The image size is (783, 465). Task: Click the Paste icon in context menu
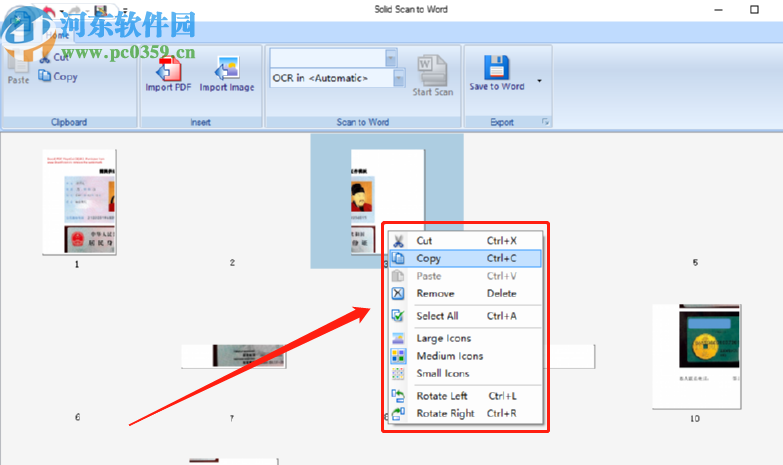398,276
